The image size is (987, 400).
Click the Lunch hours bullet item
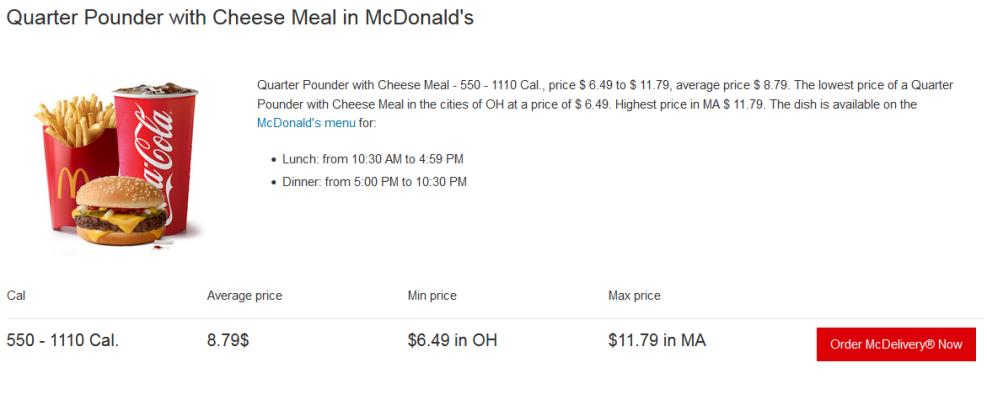point(373,159)
